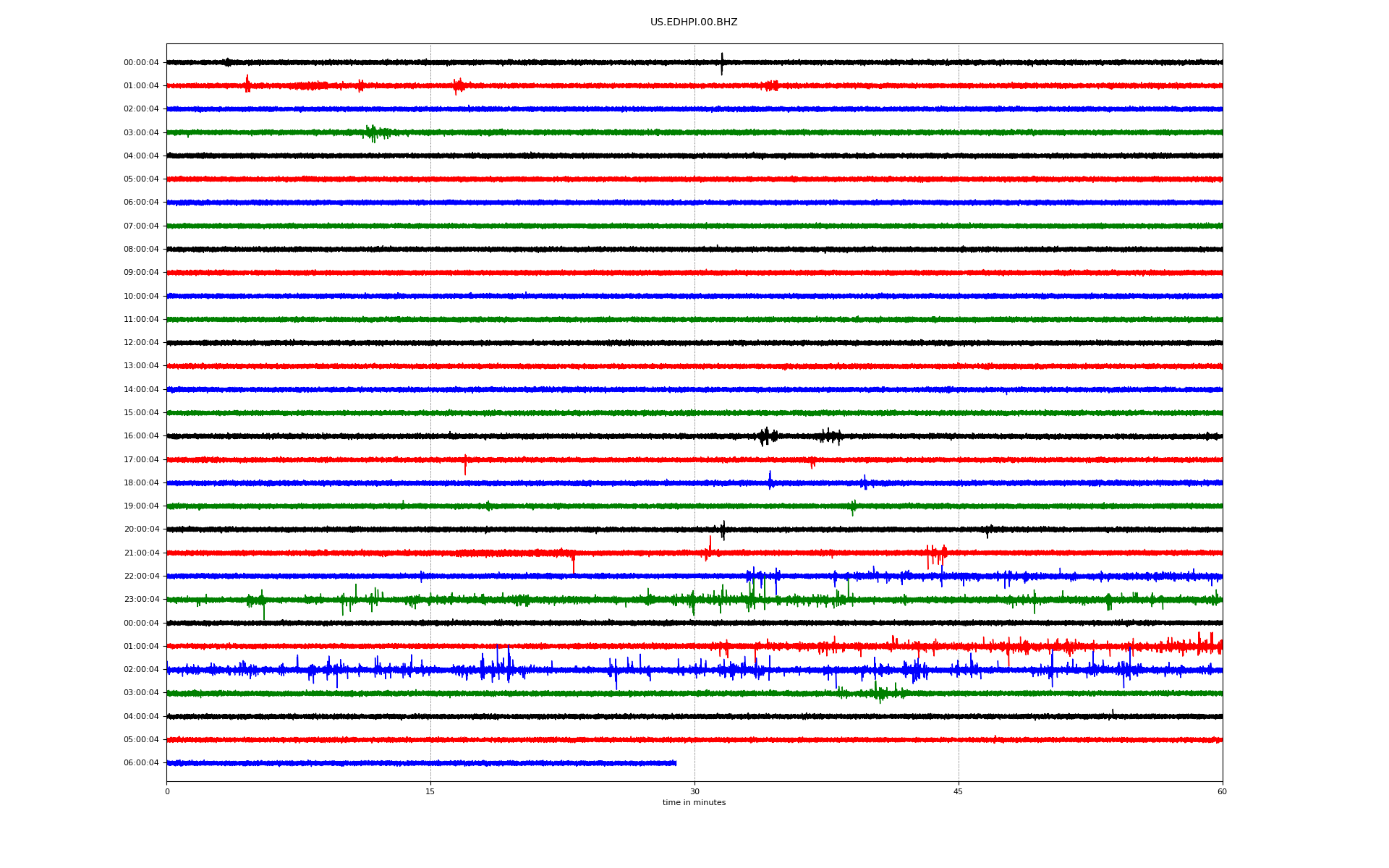Click the 30 tick label on x-axis
The image size is (1389, 868).
pos(694,792)
